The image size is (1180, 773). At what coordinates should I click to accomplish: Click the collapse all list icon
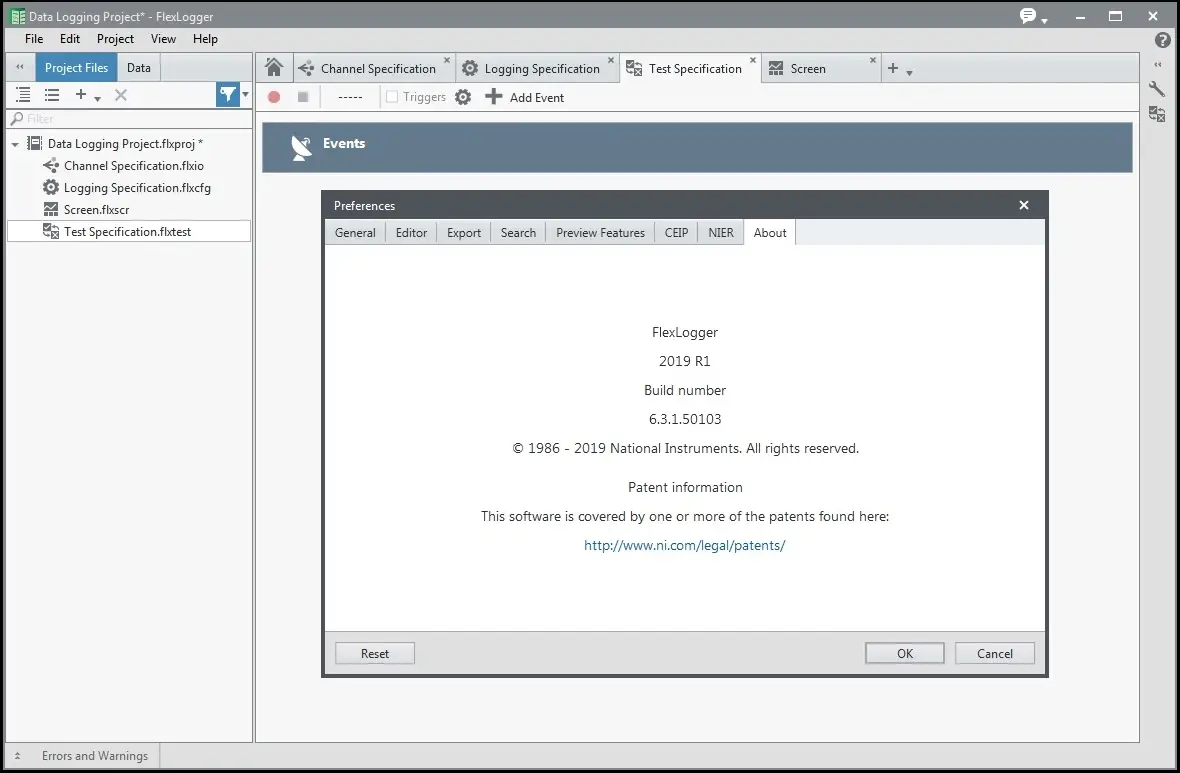click(52, 95)
